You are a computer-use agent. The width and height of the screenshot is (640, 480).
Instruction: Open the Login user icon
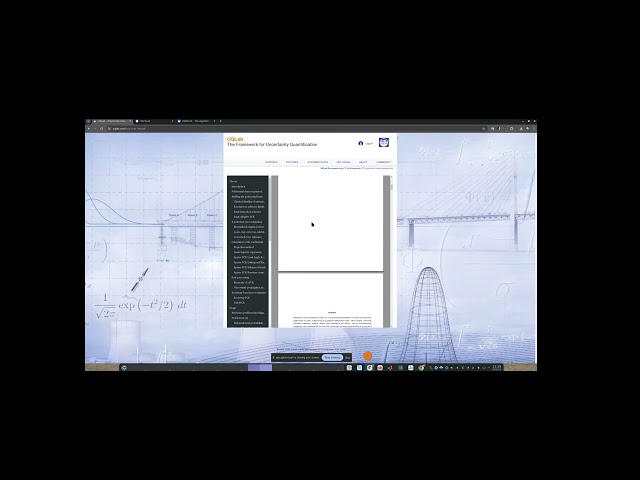point(360,143)
